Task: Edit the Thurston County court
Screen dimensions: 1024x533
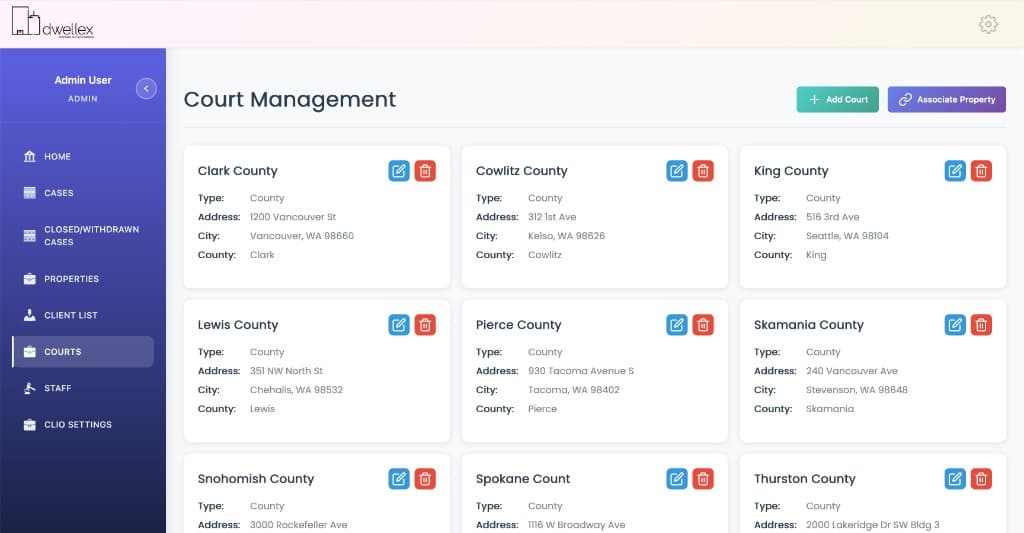Action: (955, 479)
